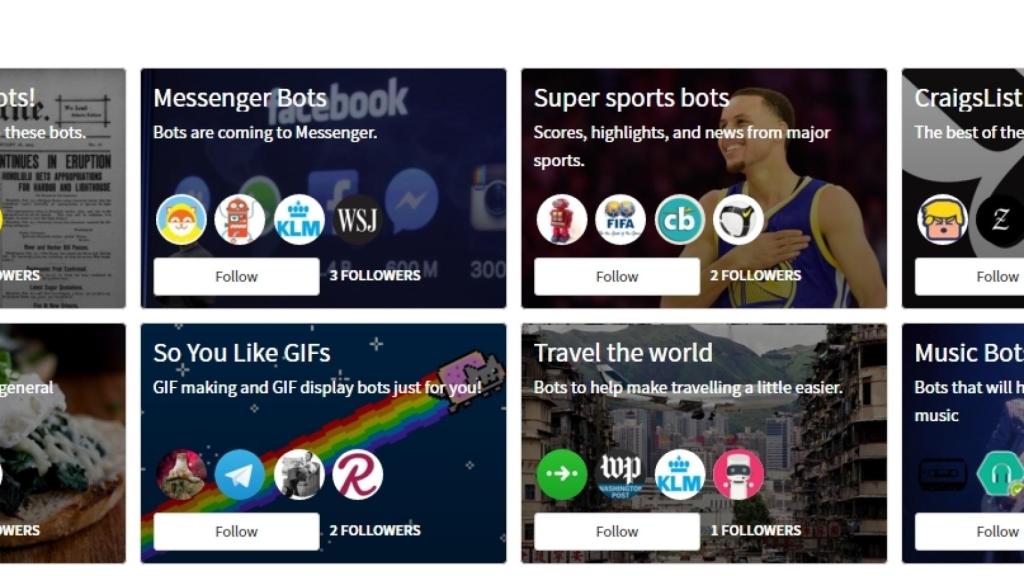
Task: Open the Washington Post bot icon
Action: (620, 475)
